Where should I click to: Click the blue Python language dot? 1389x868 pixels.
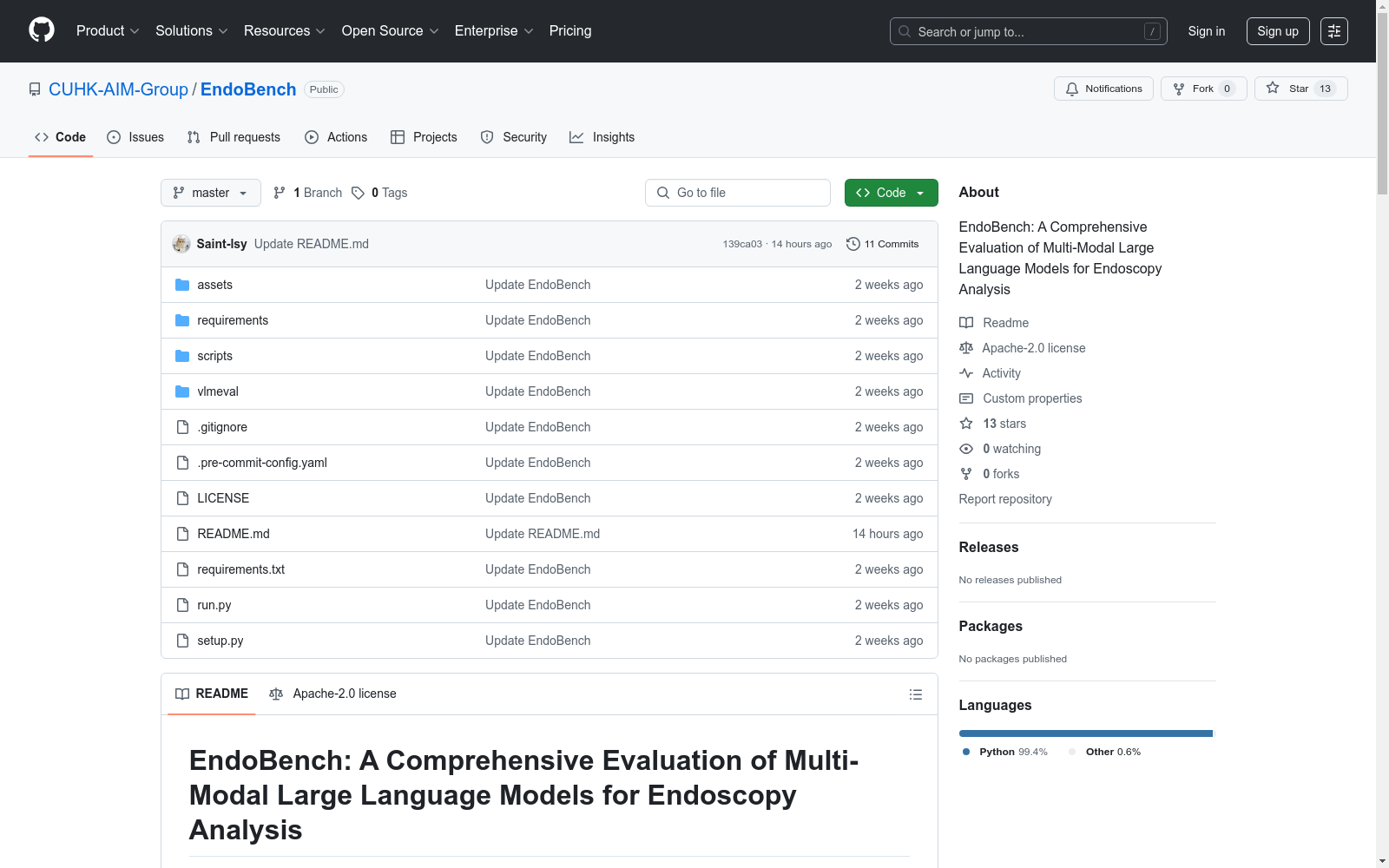tap(966, 752)
